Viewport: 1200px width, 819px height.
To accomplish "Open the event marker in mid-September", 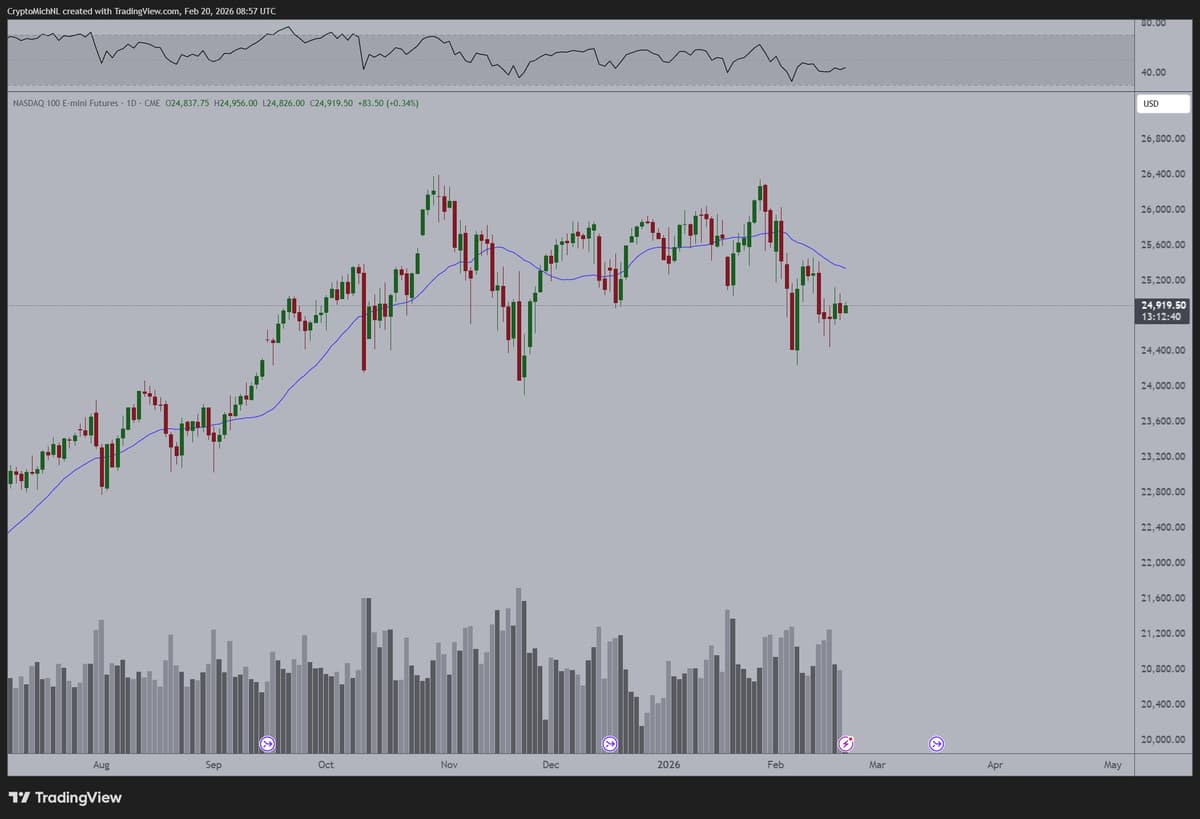I will pyautogui.click(x=267, y=743).
